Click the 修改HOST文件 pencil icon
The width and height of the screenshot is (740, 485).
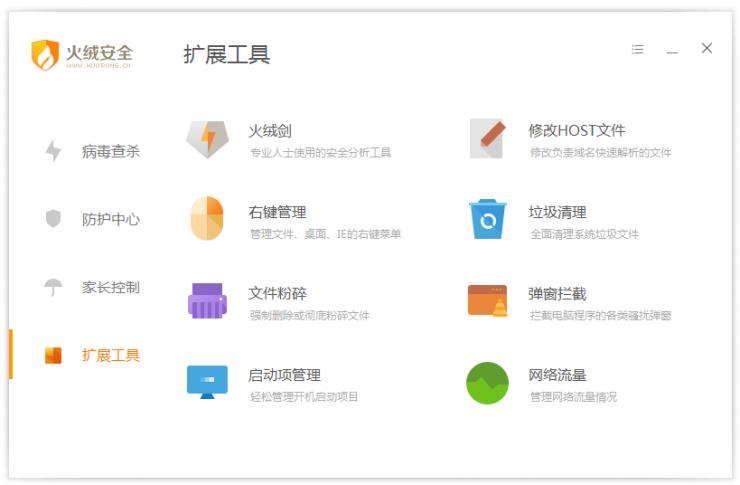click(488, 139)
